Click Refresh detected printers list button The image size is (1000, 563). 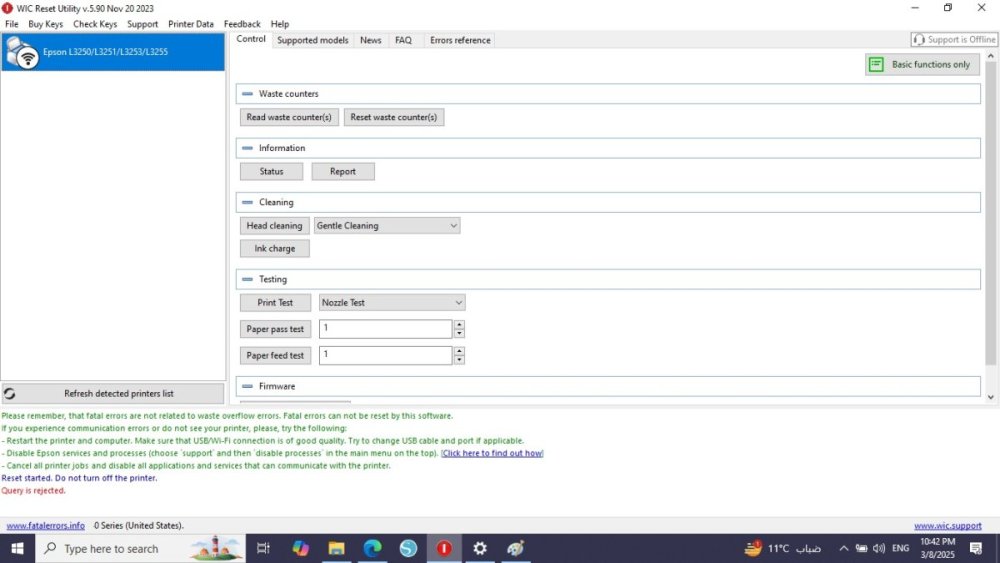click(x=112, y=393)
